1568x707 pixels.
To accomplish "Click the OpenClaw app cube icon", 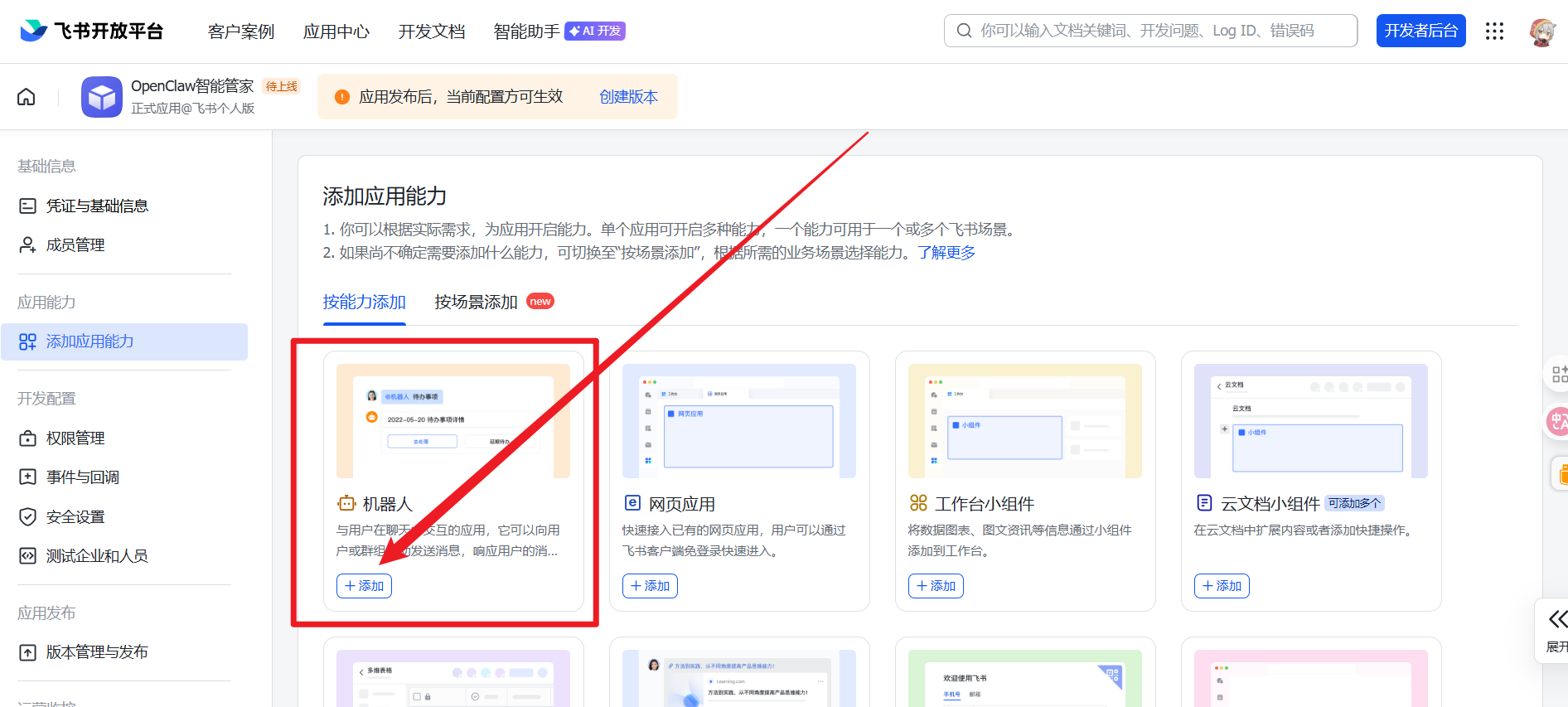I will point(102,97).
